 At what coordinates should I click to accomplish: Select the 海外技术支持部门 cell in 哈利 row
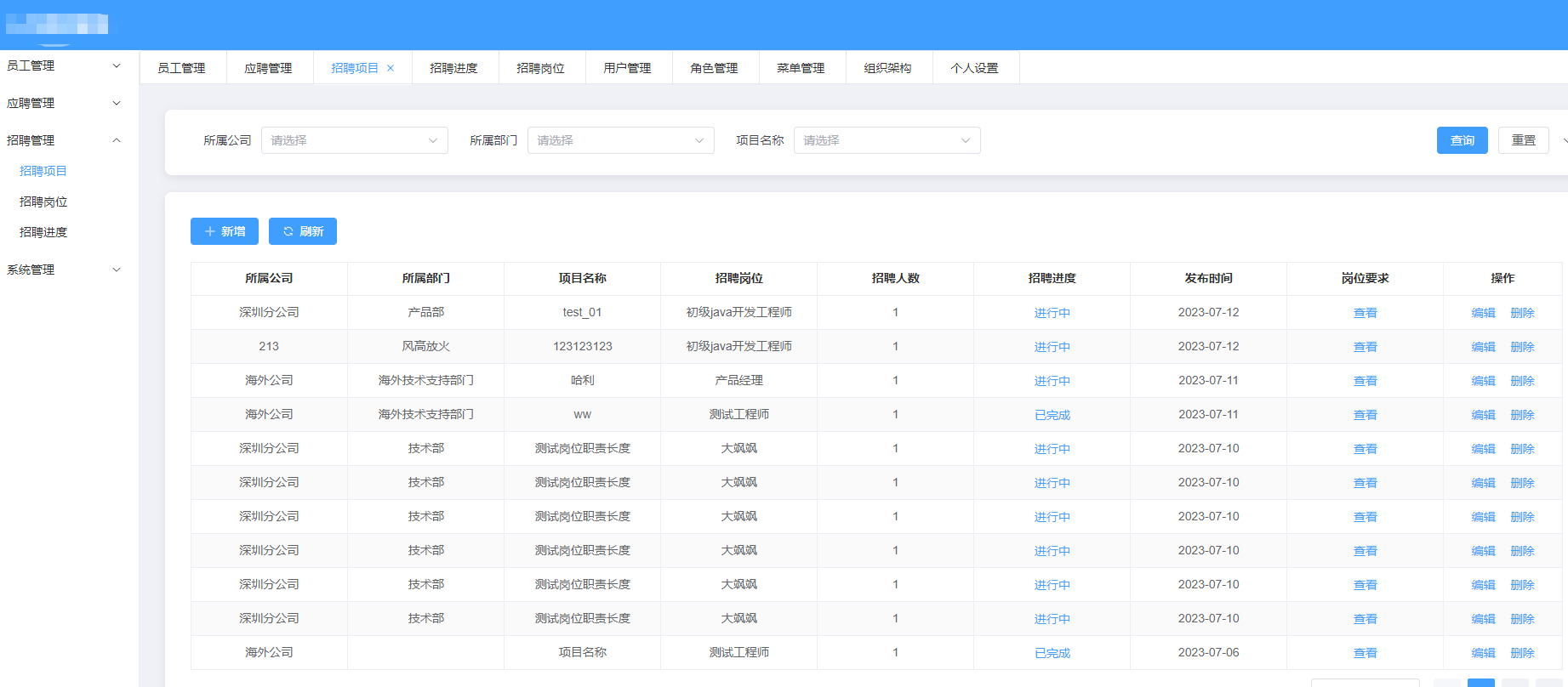click(x=426, y=380)
